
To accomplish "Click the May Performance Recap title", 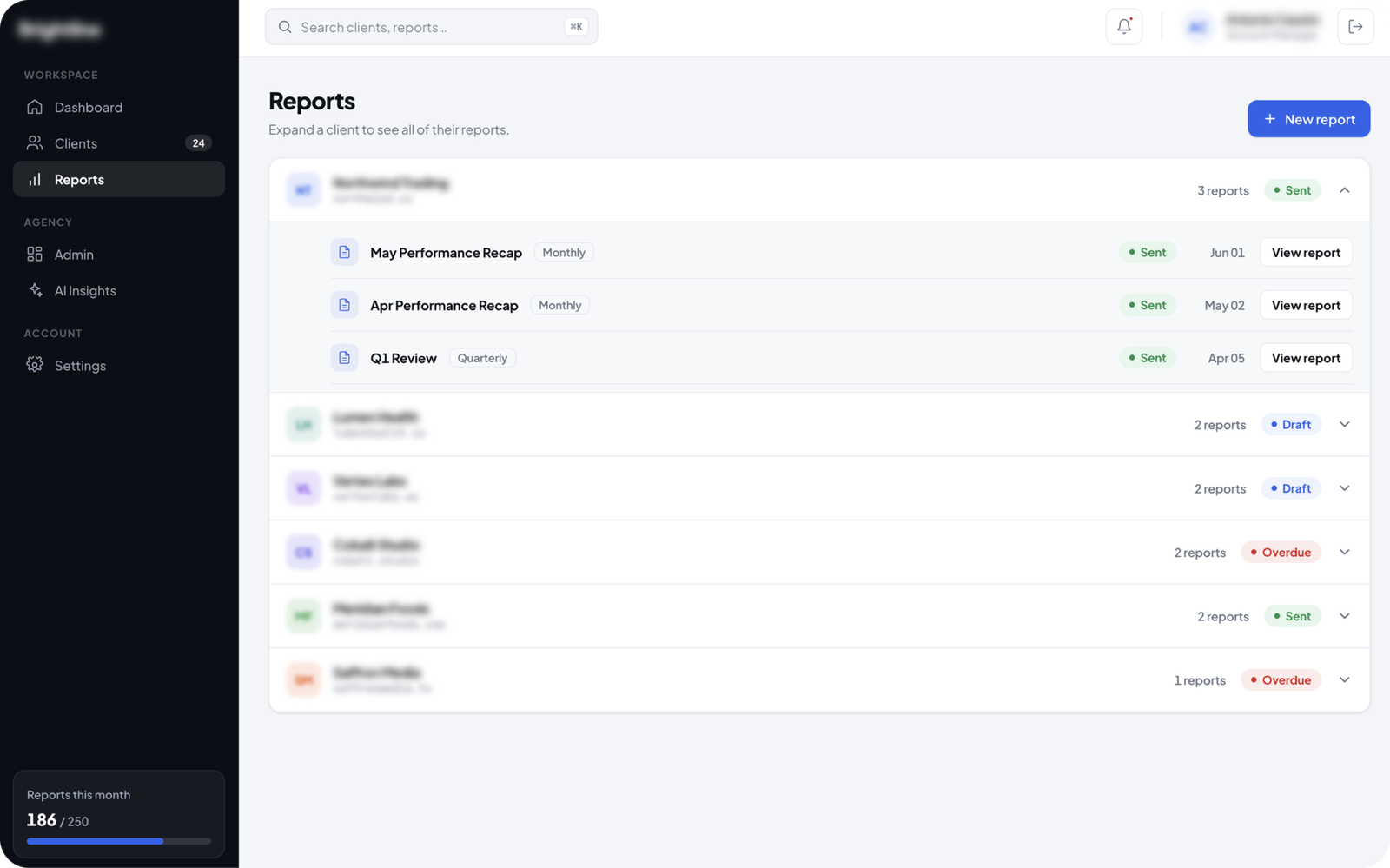I will click(446, 253).
